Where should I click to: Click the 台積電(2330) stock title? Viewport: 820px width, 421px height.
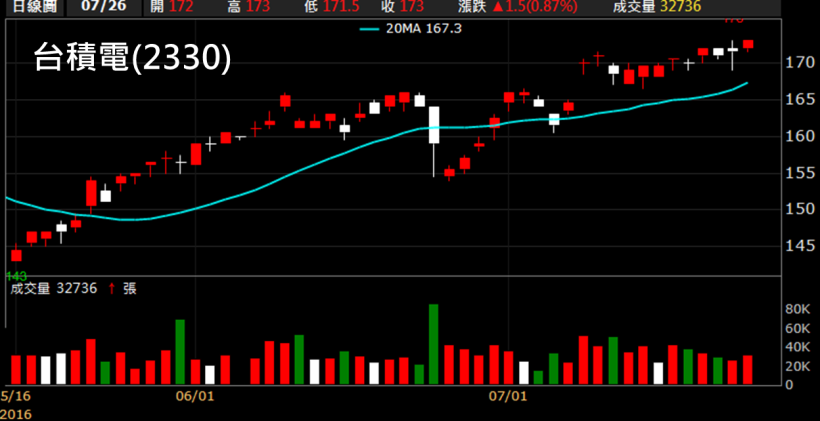tap(132, 58)
